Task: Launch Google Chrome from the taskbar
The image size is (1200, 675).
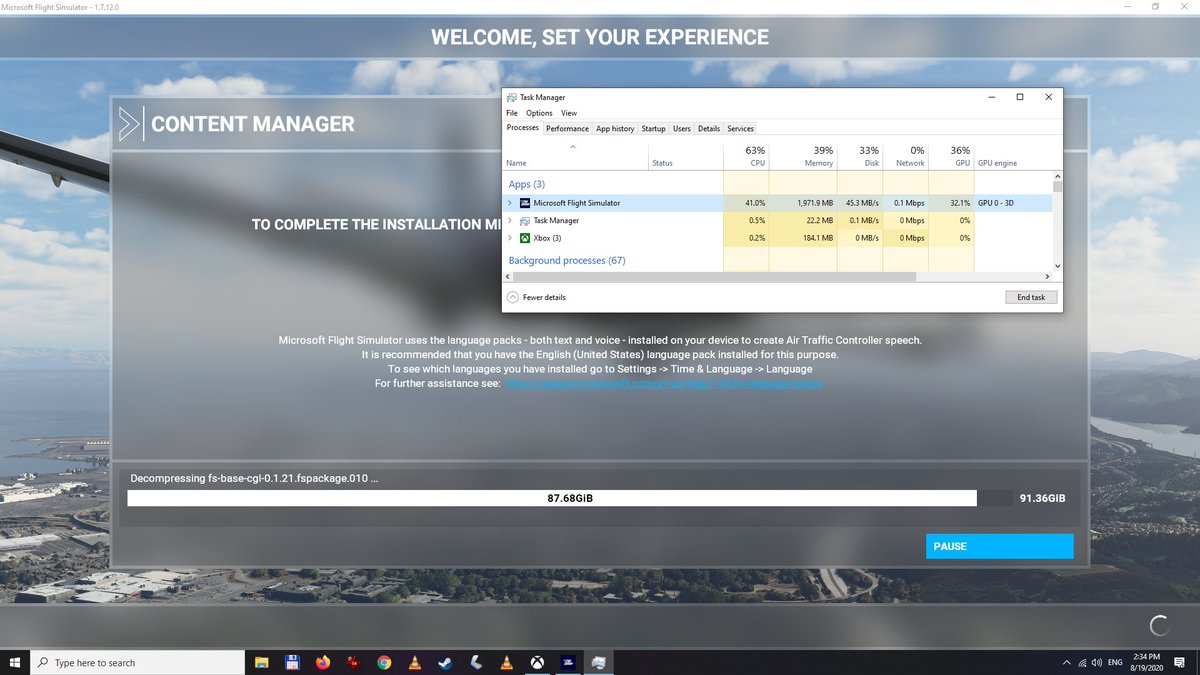Action: tap(384, 662)
